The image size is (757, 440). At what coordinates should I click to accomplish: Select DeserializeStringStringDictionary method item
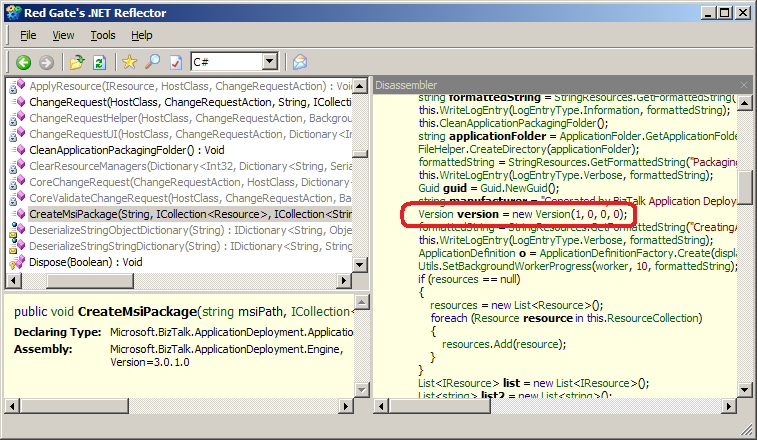[190, 246]
